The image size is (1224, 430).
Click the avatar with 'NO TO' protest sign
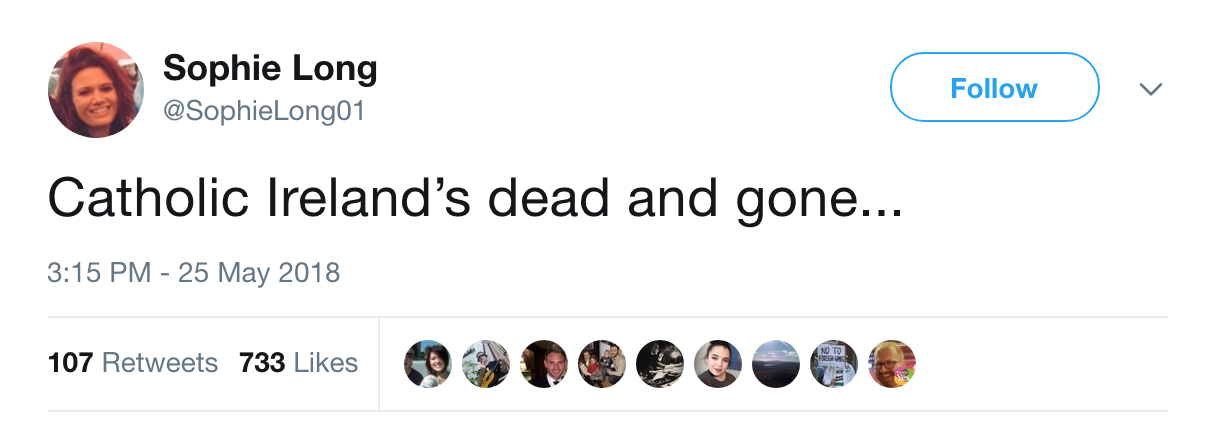click(x=834, y=364)
